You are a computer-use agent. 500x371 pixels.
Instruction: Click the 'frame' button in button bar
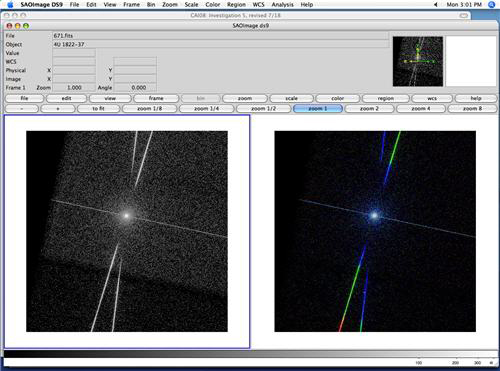[x=156, y=98]
